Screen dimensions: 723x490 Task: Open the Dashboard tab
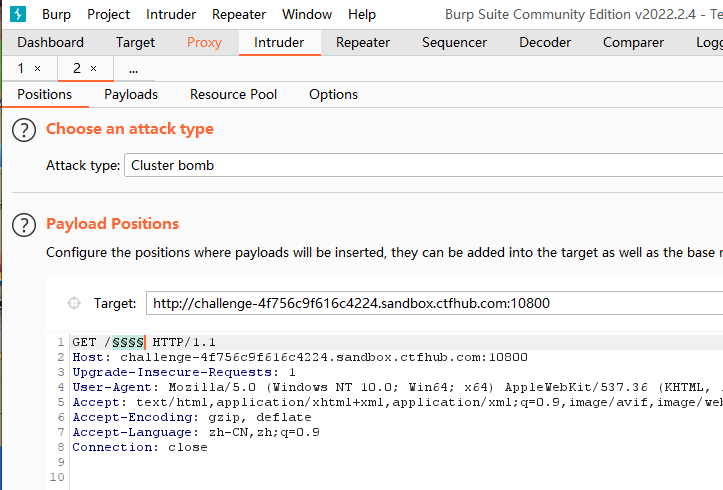pyautogui.click(x=50, y=42)
